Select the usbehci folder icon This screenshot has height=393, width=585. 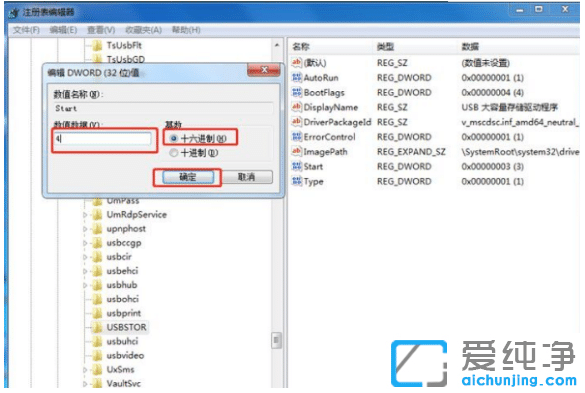[97, 271]
